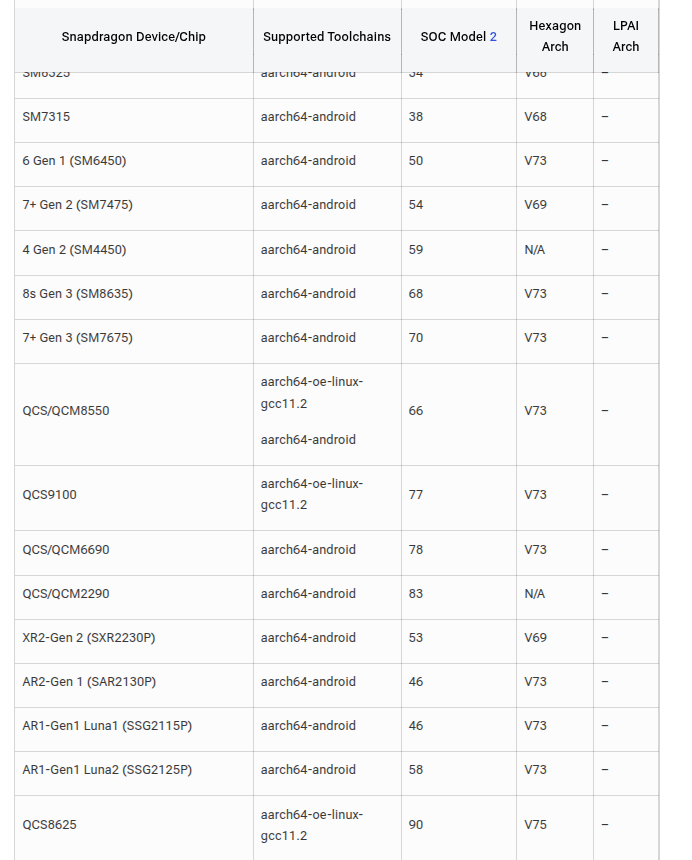Click the Snapdragon Device/Chip column header
This screenshot has width=692, height=860.
coord(134,37)
